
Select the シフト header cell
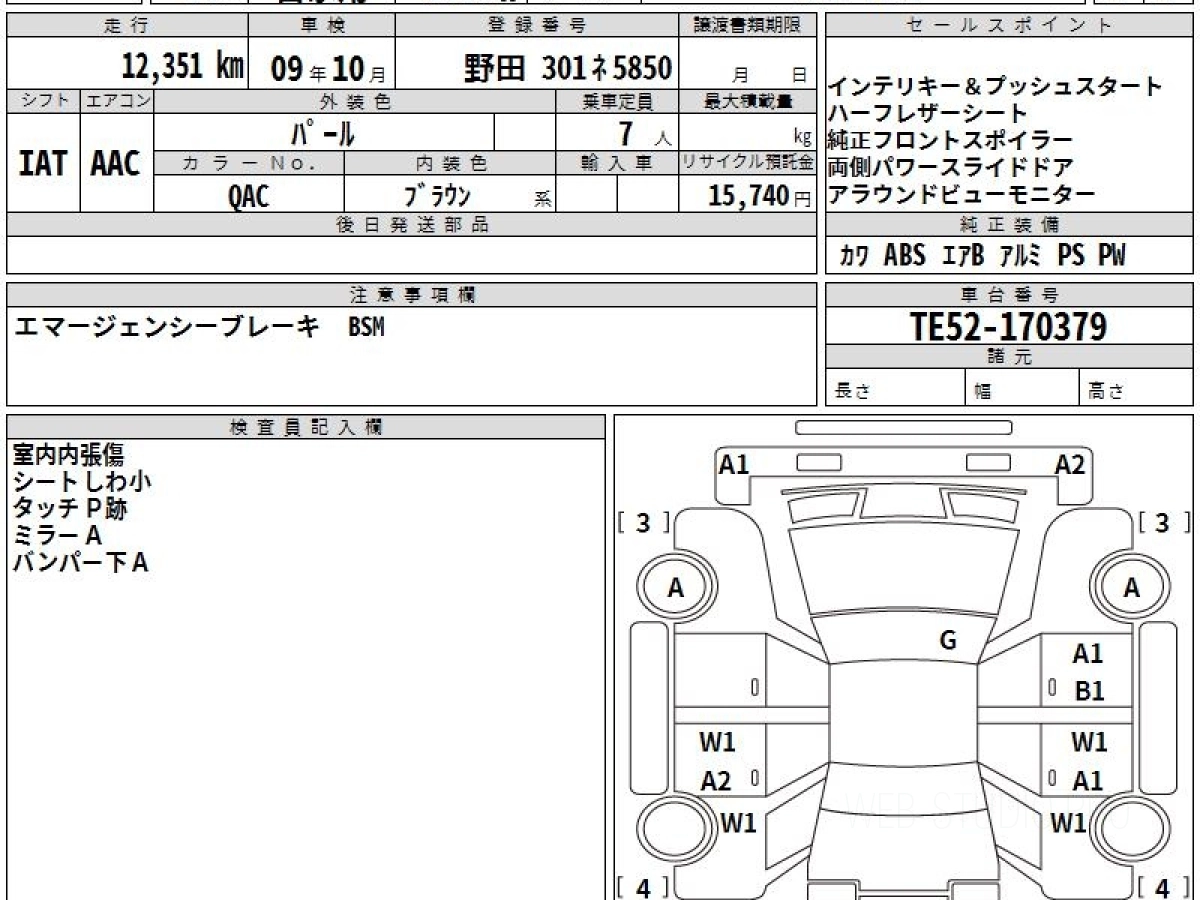tap(43, 101)
